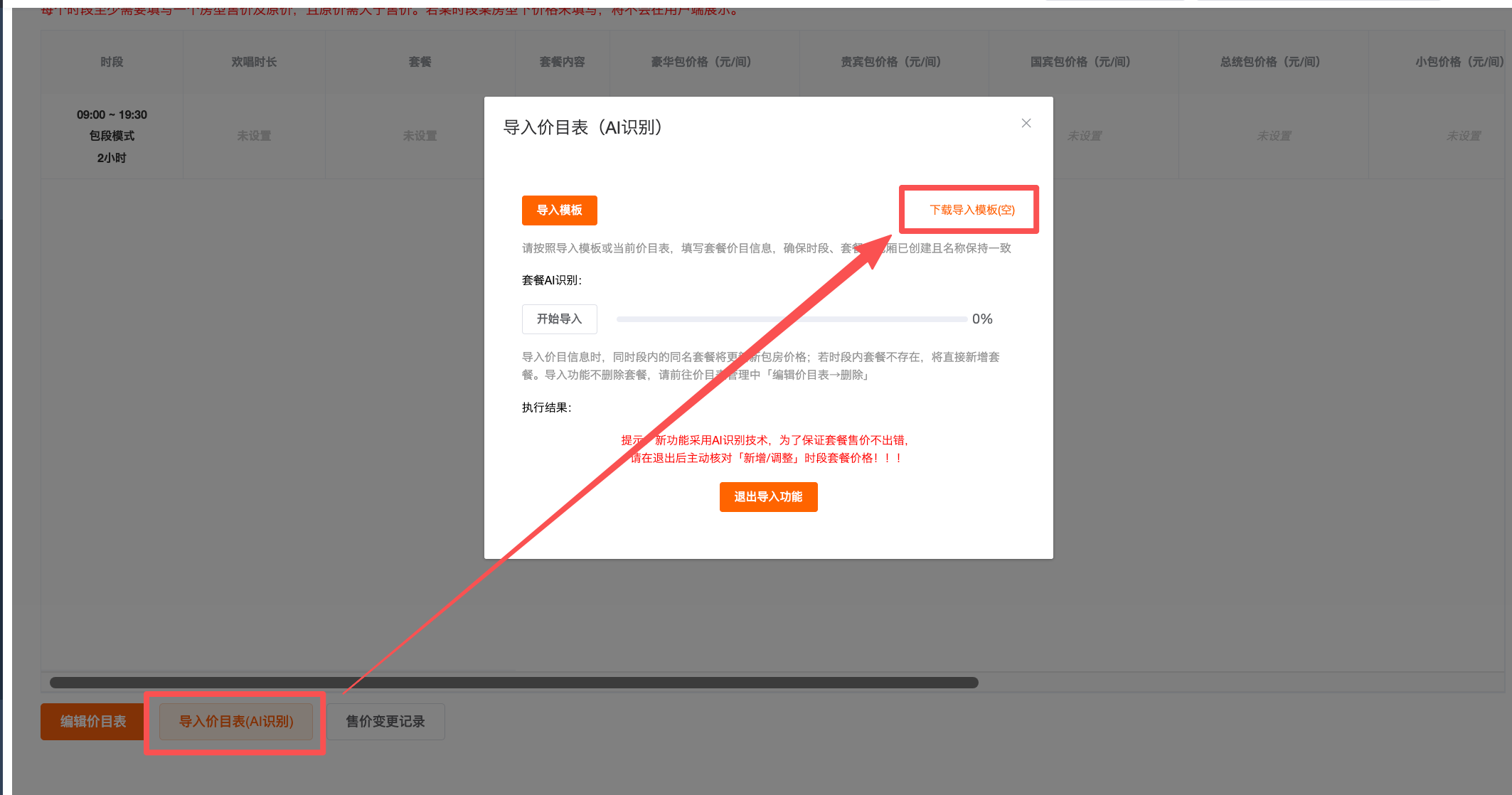Click the 套餐内容 column header

click(x=562, y=62)
